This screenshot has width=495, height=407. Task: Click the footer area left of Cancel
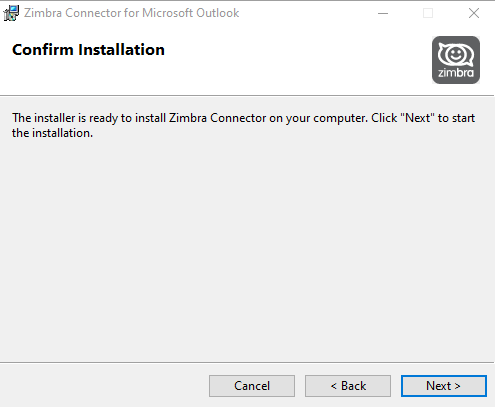(103, 386)
